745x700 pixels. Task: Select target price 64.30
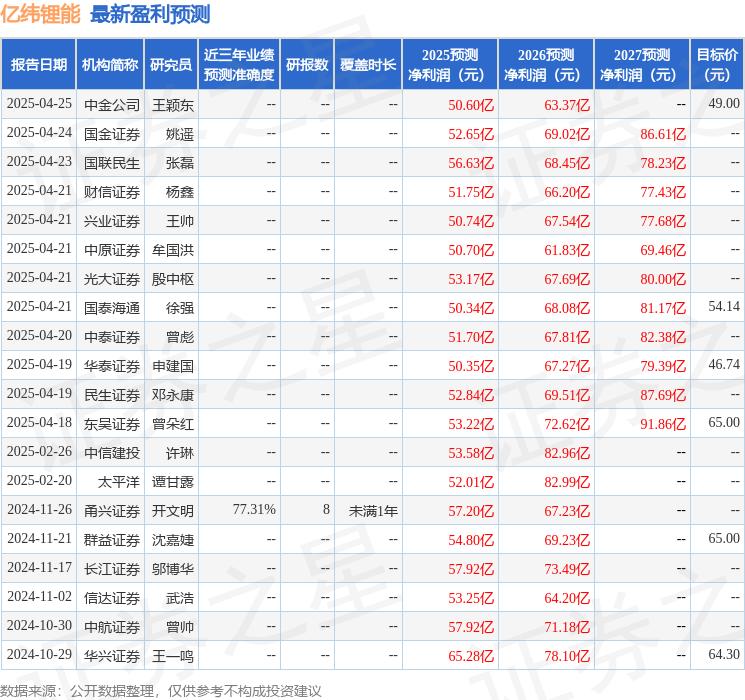pos(724,654)
